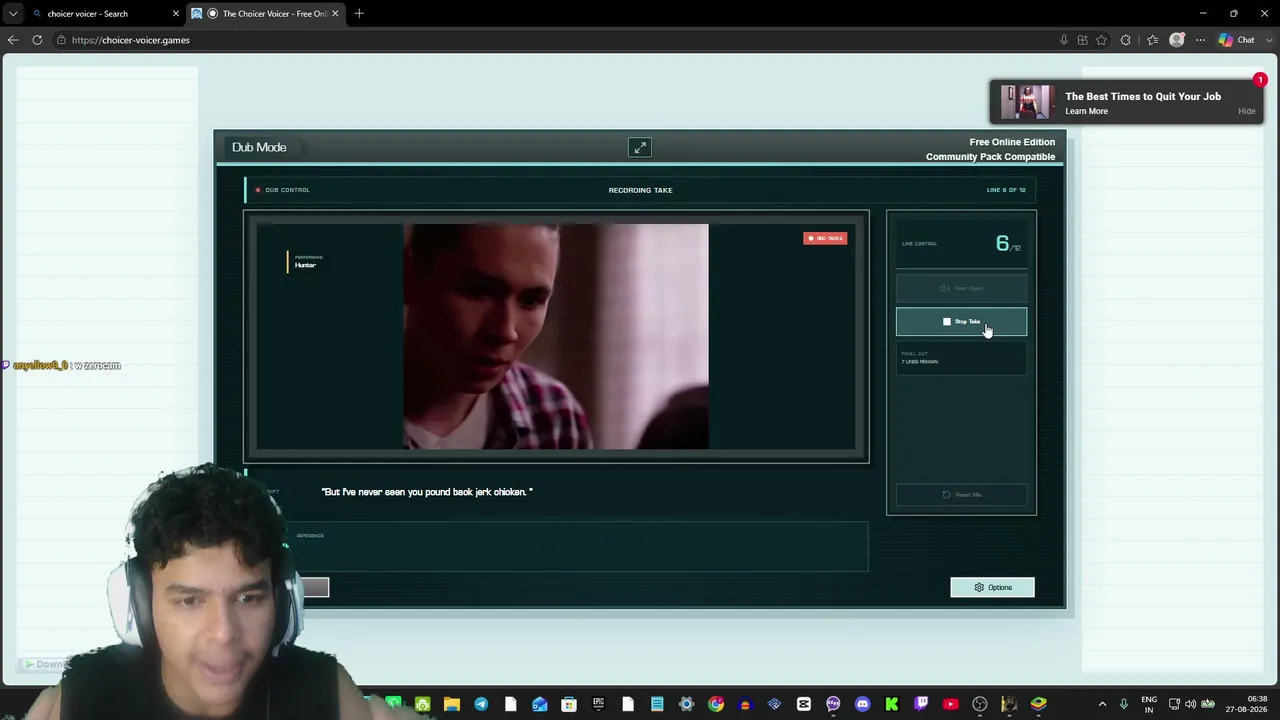The image size is (1280, 720).
Task: Open the Copilot Chat button
Action: [1236, 40]
